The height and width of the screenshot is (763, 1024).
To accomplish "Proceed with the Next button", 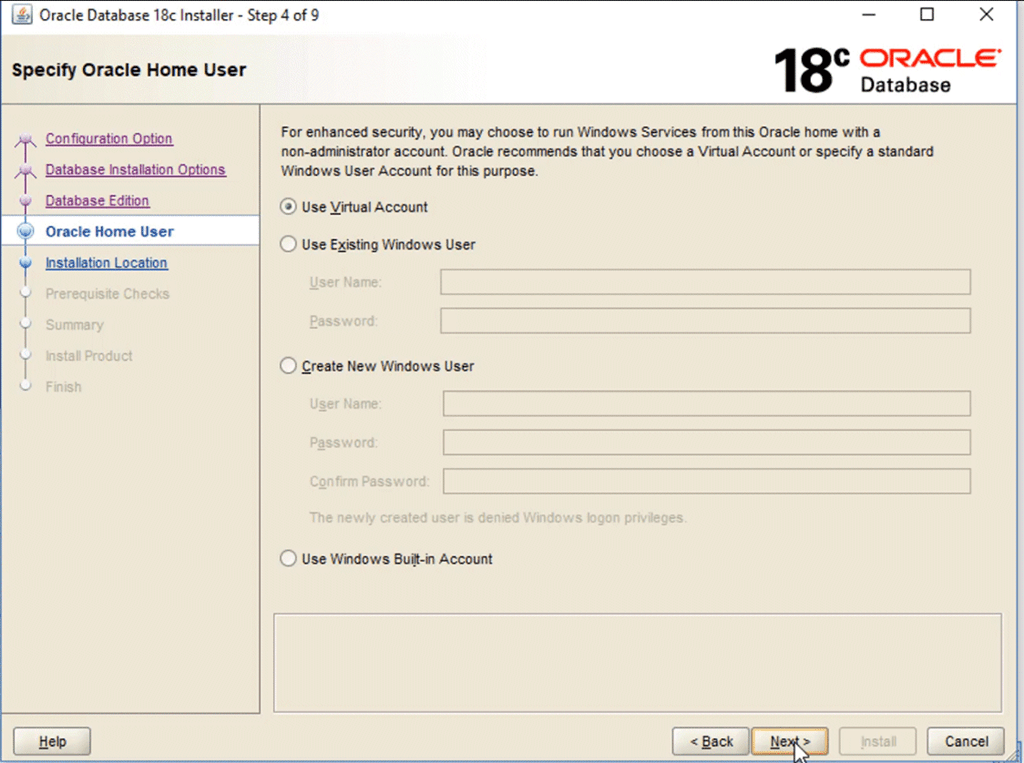I will 790,741.
